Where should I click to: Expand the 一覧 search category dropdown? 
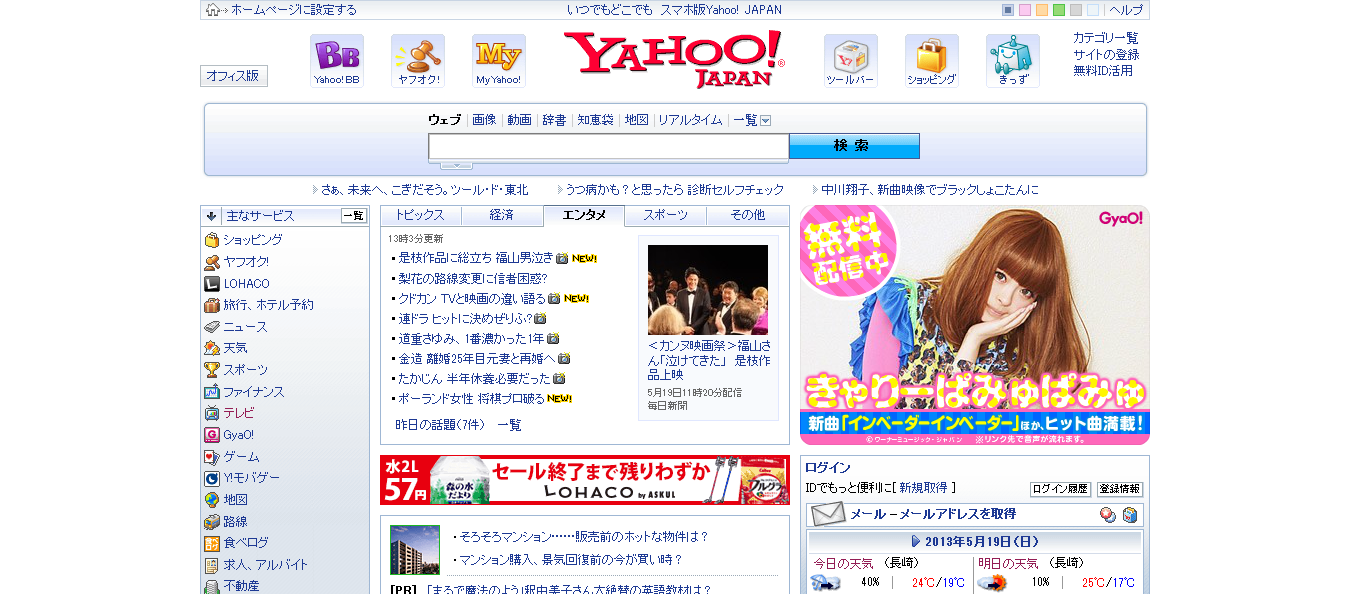[766, 120]
